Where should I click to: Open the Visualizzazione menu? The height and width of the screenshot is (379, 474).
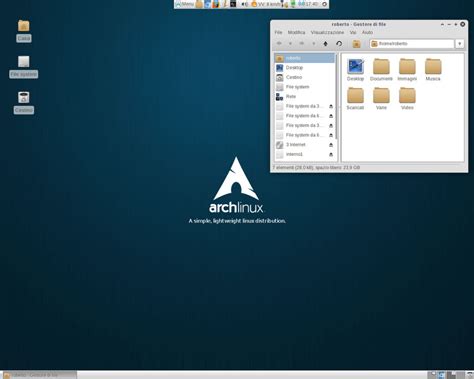(327, 32)
